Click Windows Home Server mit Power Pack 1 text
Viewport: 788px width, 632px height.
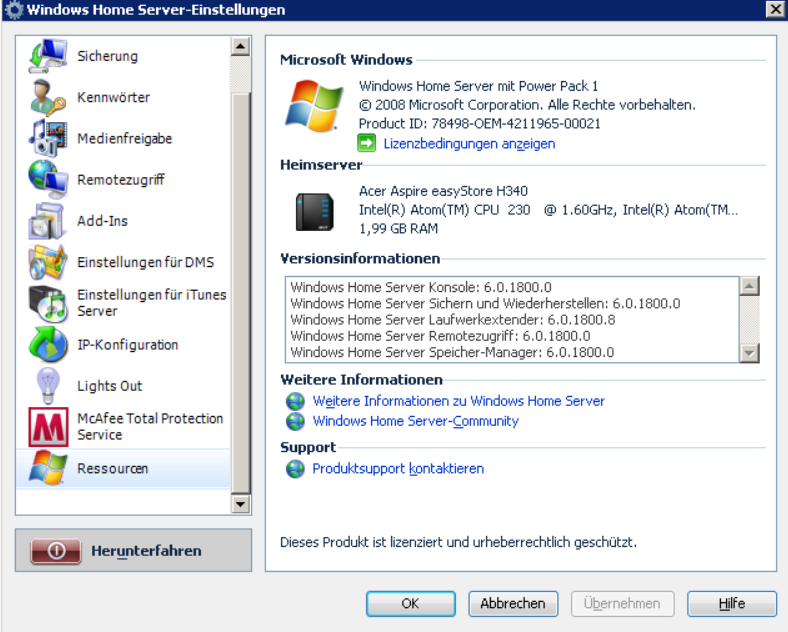pyautogui.click(x=478, y=86)
